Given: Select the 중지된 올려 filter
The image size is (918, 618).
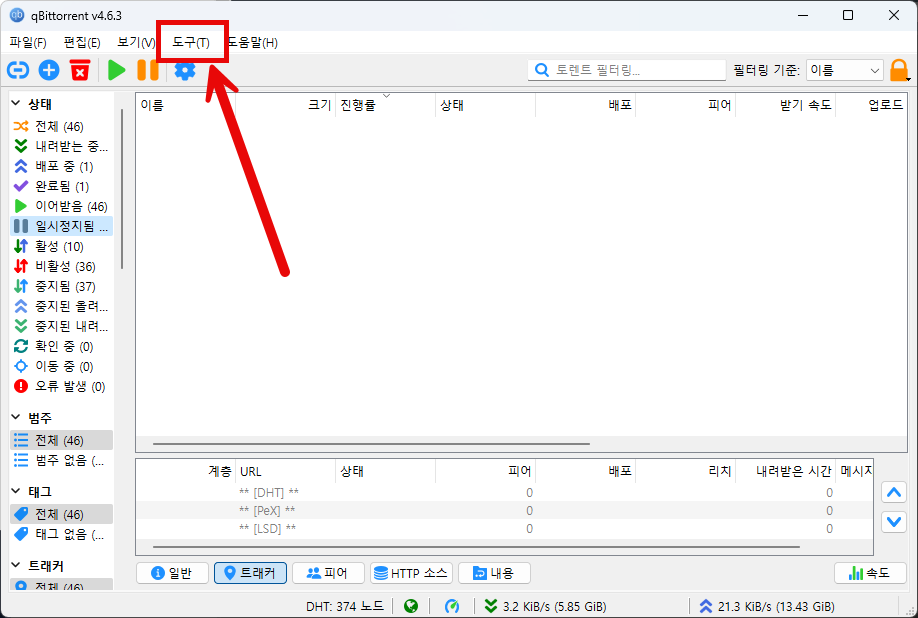Looking at the screenshot, I should 61,306.
